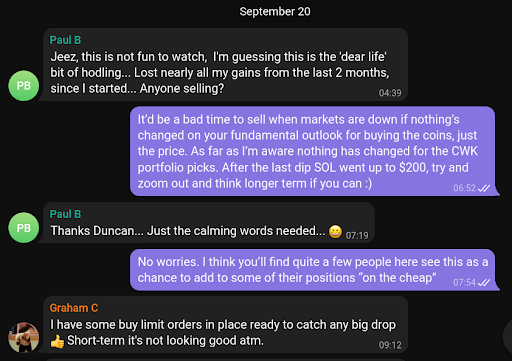Click the September 20 date header
Screen dimensions: 512x361
pyautogui.click(x=275, y=12)
